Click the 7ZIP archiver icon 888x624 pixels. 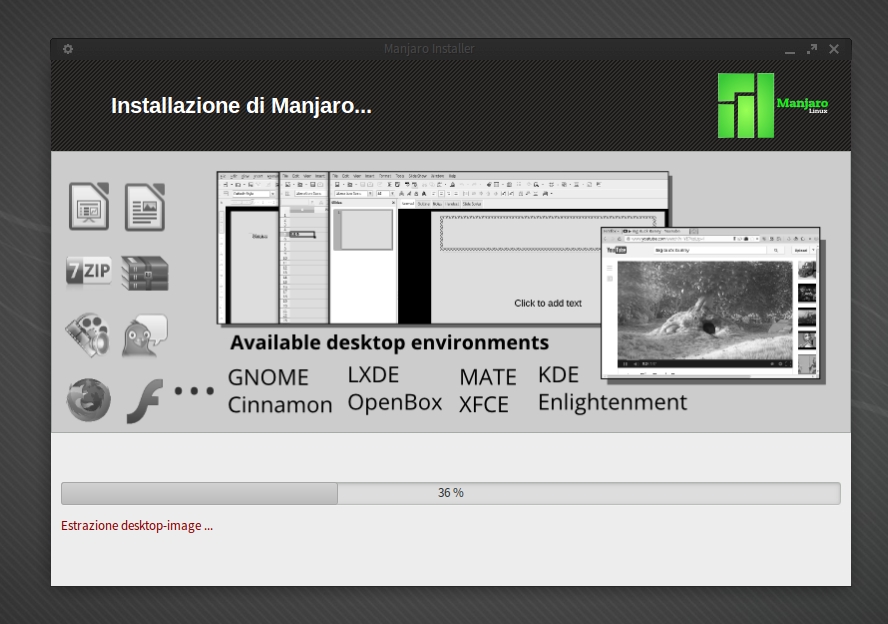[x=89, y=271]
